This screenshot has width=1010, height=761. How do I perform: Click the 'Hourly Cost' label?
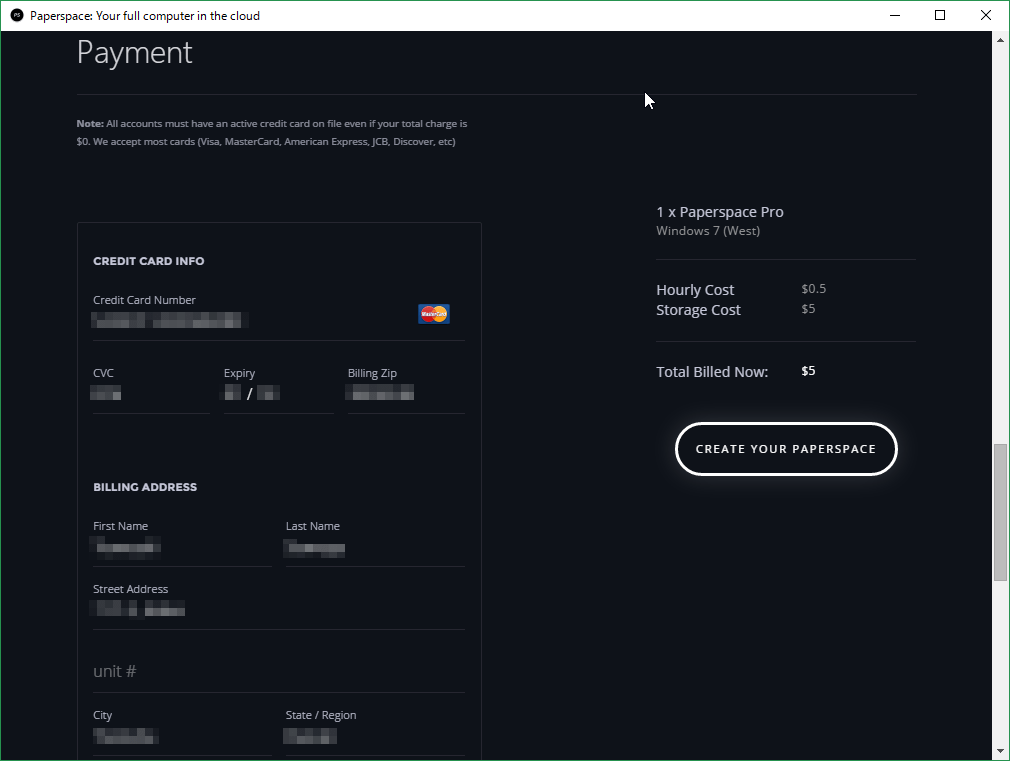pos(695,290)
